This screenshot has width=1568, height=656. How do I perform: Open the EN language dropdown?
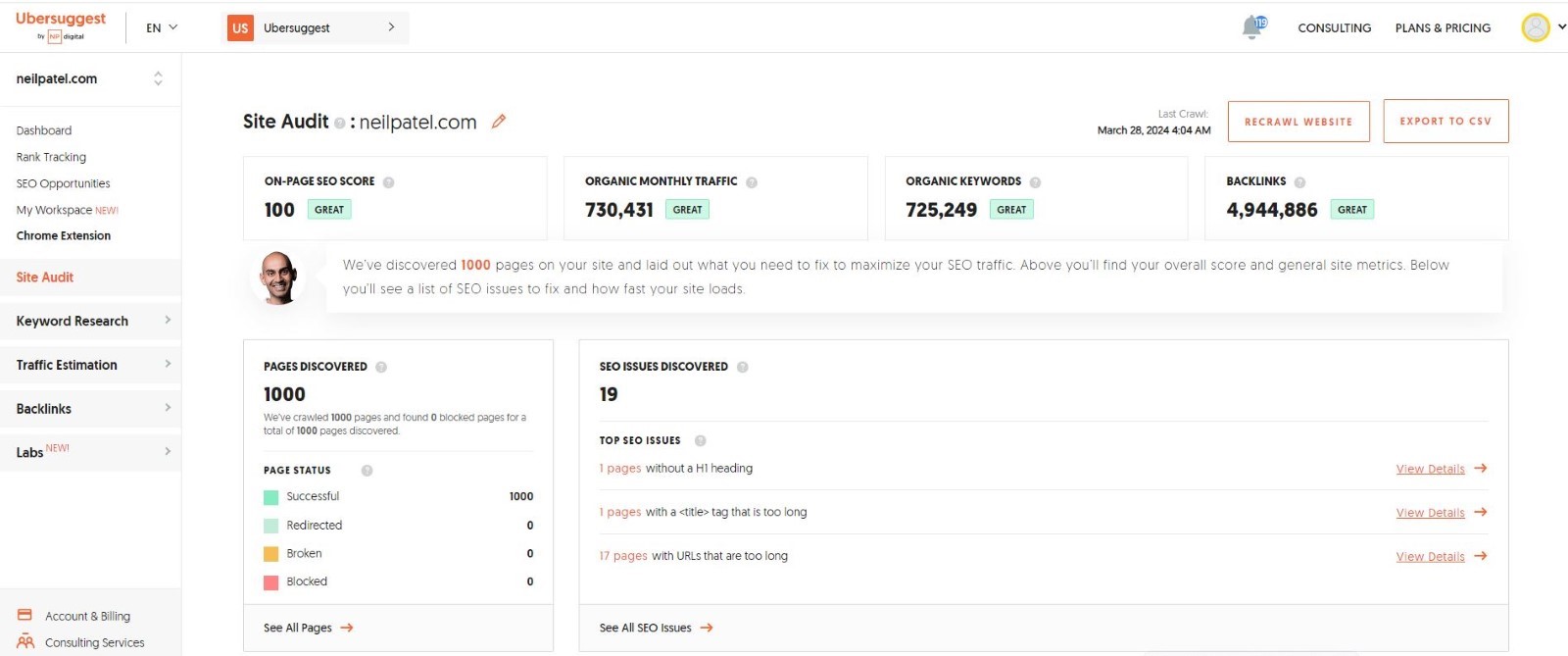pos(162,27)
